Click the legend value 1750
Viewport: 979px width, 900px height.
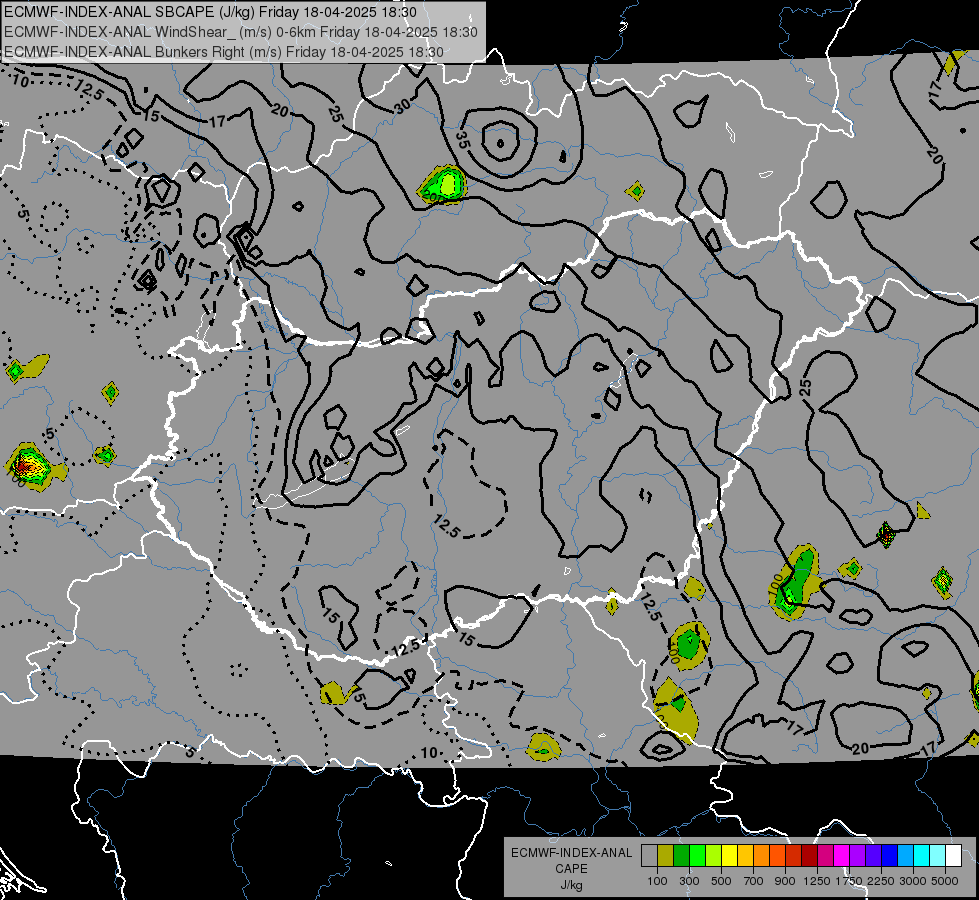849,881
